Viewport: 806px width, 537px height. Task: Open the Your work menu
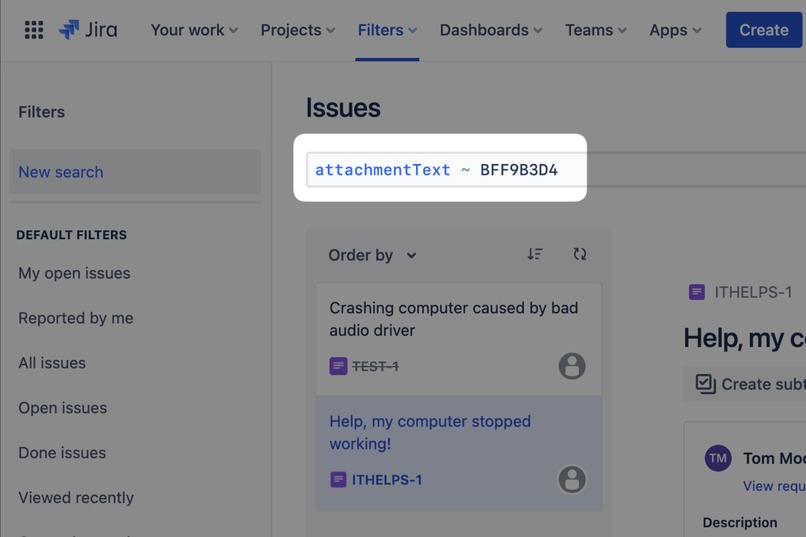pyautogui.click(x=194, y=30)
